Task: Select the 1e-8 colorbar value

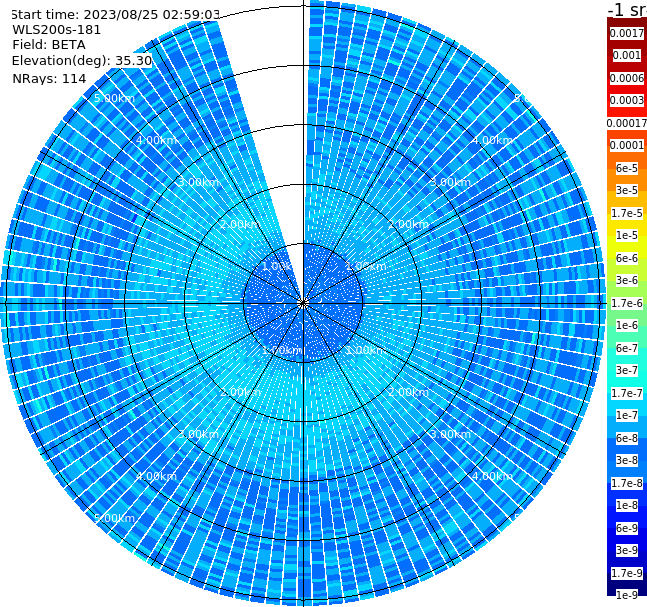Action: [627, 505]
